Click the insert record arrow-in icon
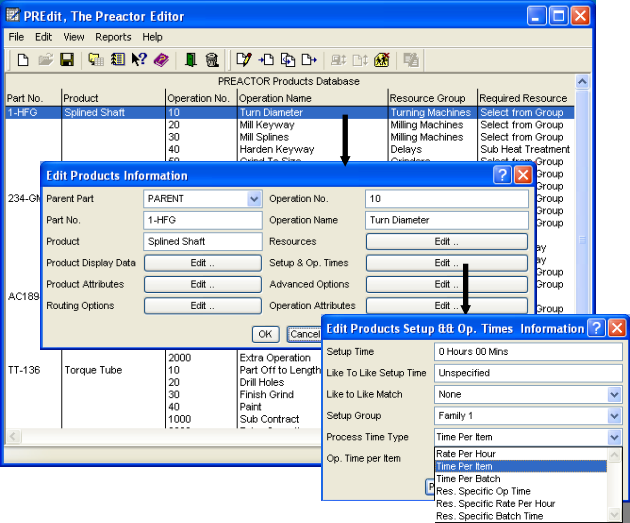This screenshot has height=523, width=630. [266, 60]
